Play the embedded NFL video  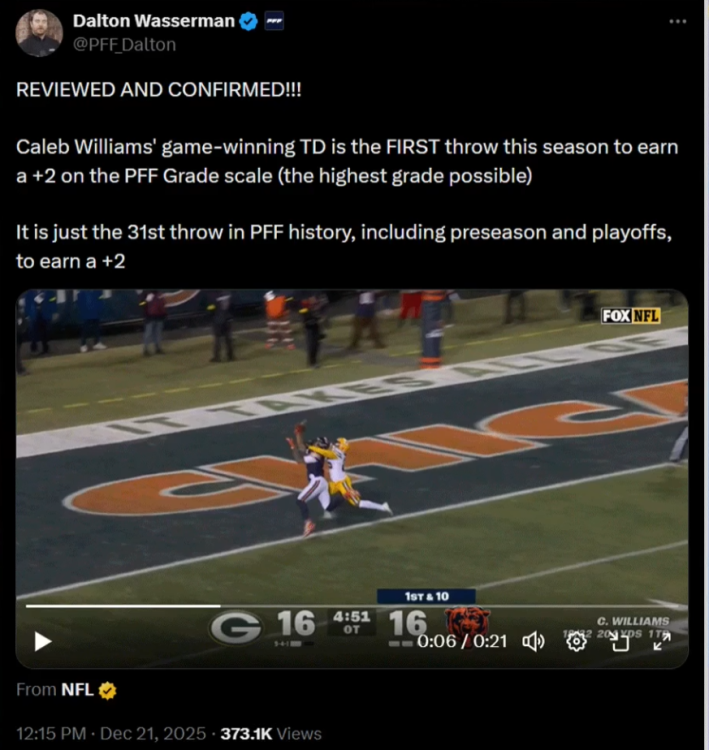[x=42, y=641]
